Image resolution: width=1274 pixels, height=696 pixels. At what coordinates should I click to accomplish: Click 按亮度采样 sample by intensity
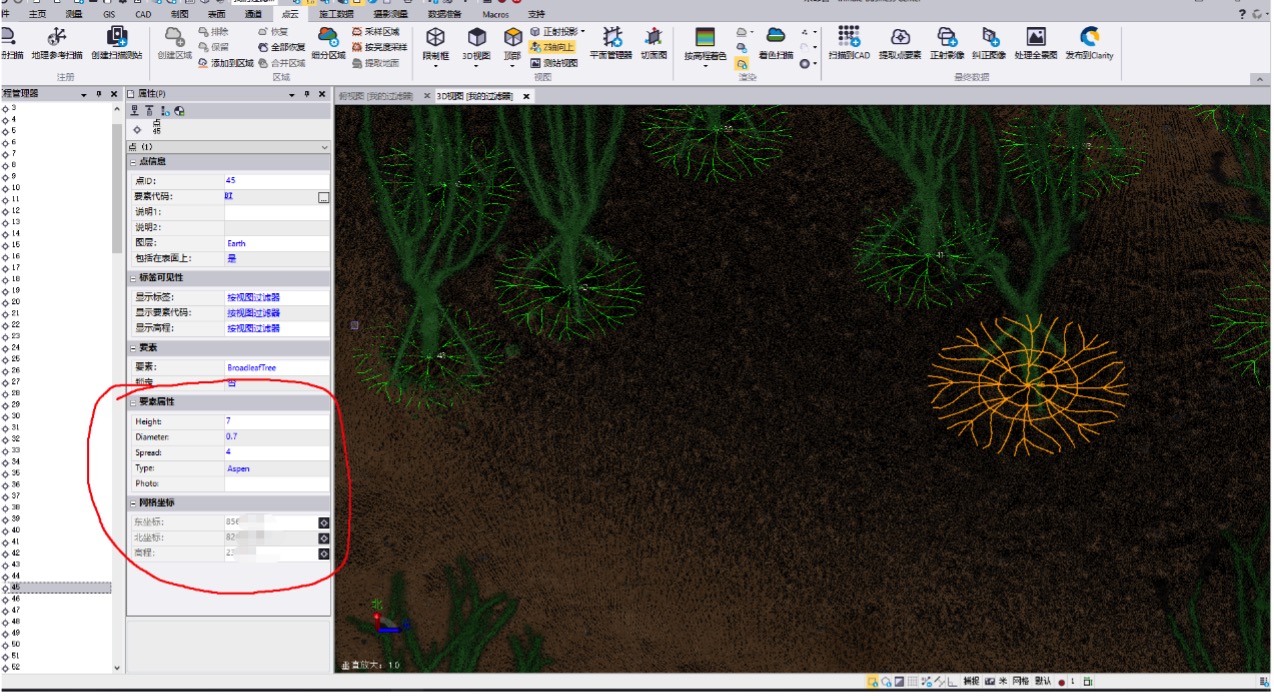click(380, 47)
